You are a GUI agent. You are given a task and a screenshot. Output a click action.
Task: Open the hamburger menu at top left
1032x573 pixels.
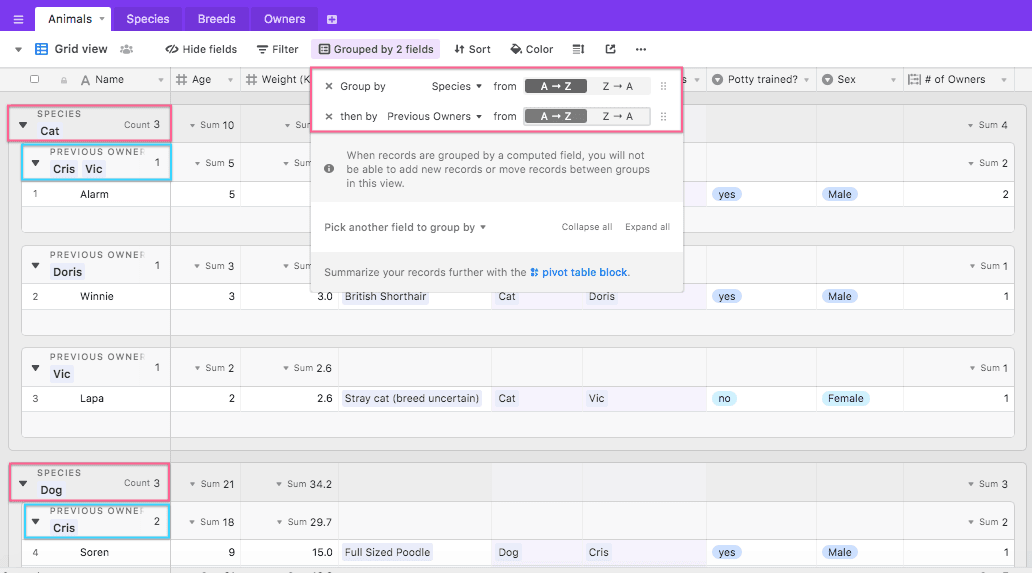coord(18,19)
